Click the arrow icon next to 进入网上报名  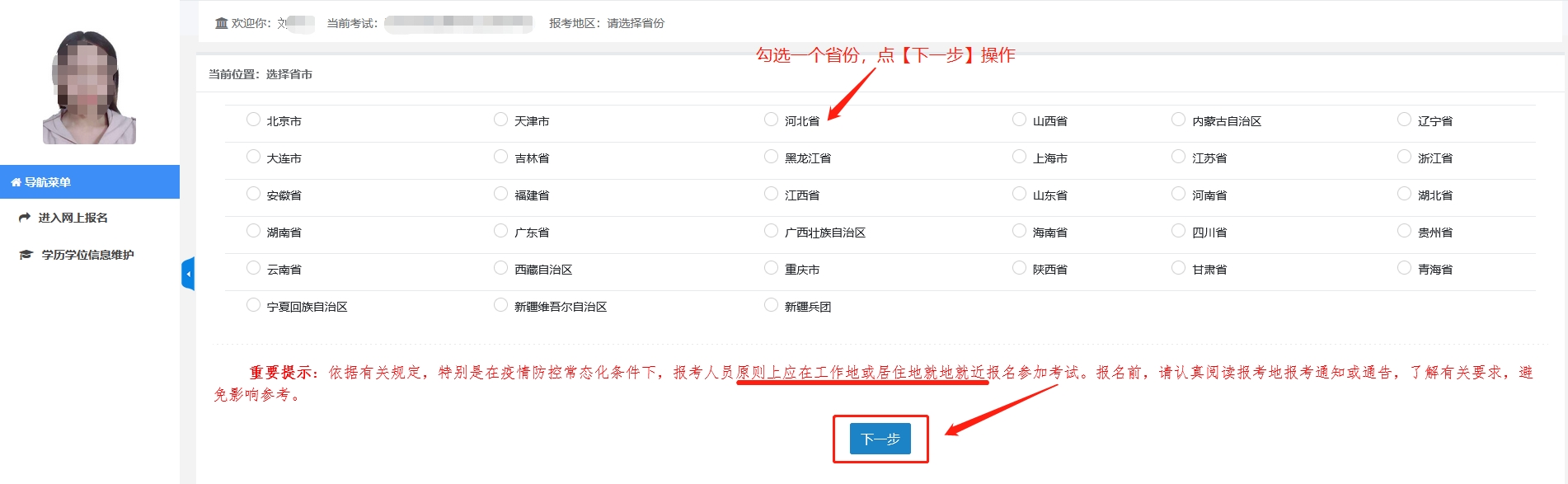coord(25,218)
